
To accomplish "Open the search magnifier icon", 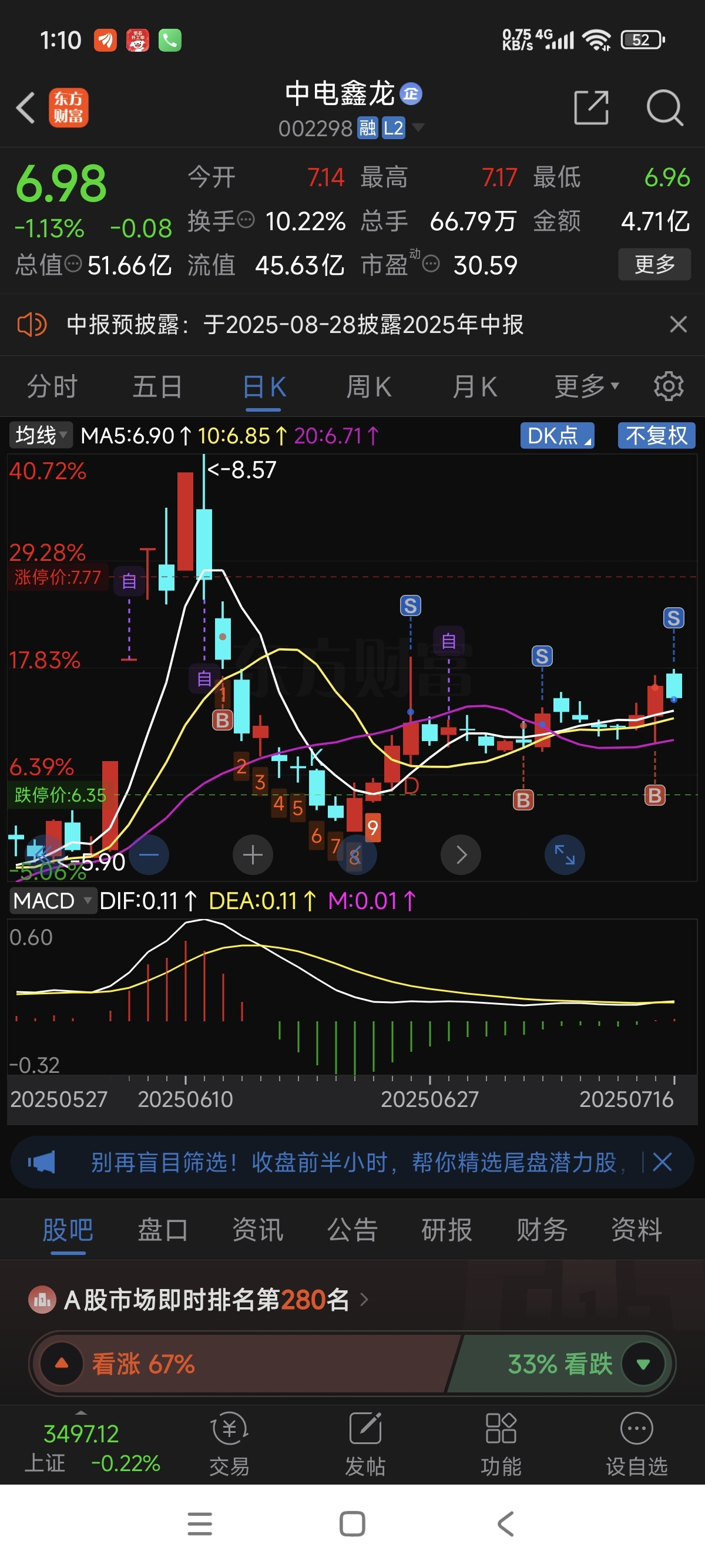I will coord(664,107).
